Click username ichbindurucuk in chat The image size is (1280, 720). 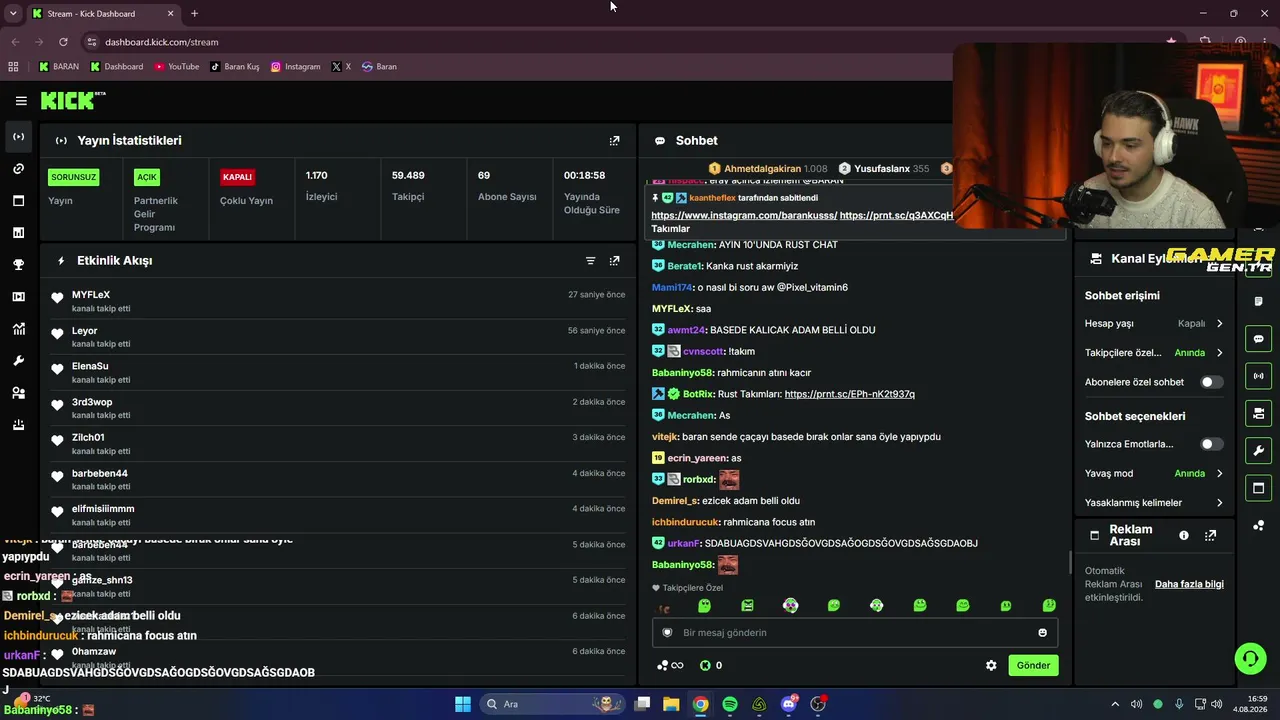click(685, 522)
